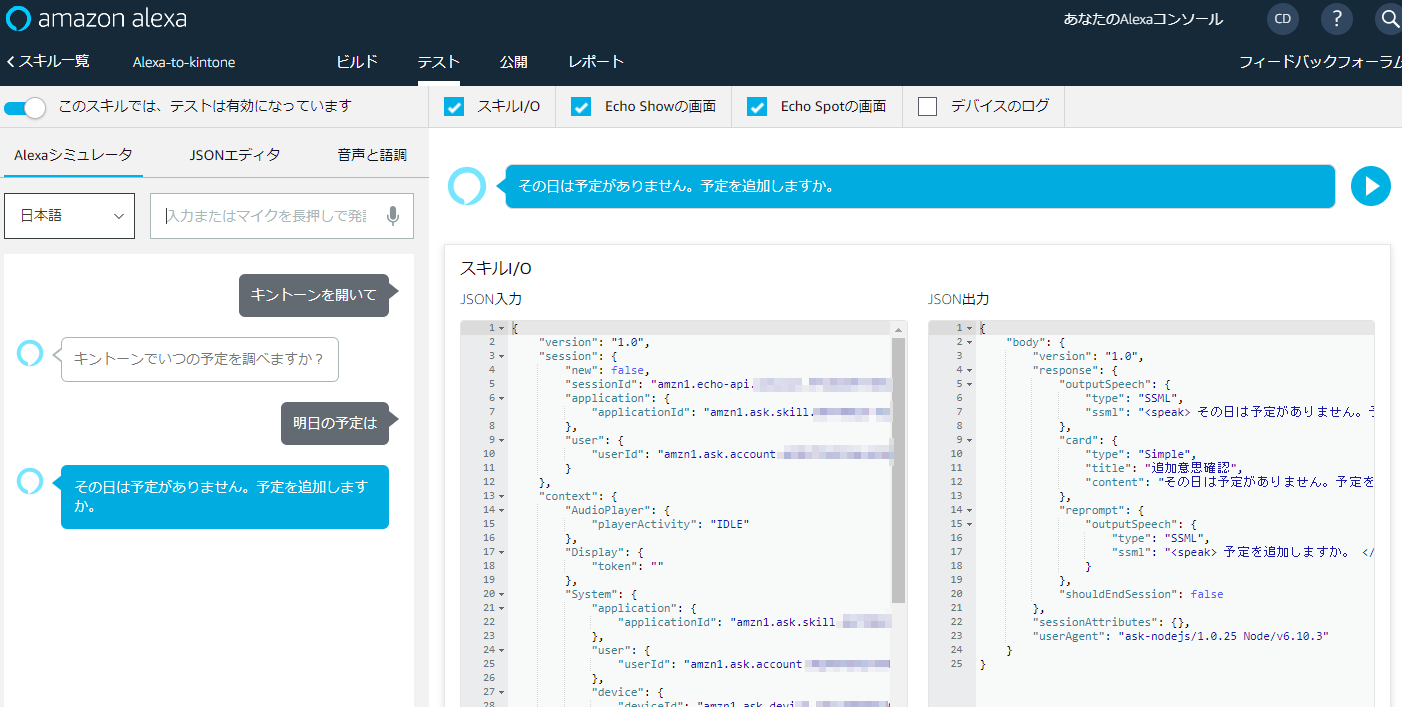Collapse the context block at input line 13
1402x707 pixels.
(x=501, y=496)
